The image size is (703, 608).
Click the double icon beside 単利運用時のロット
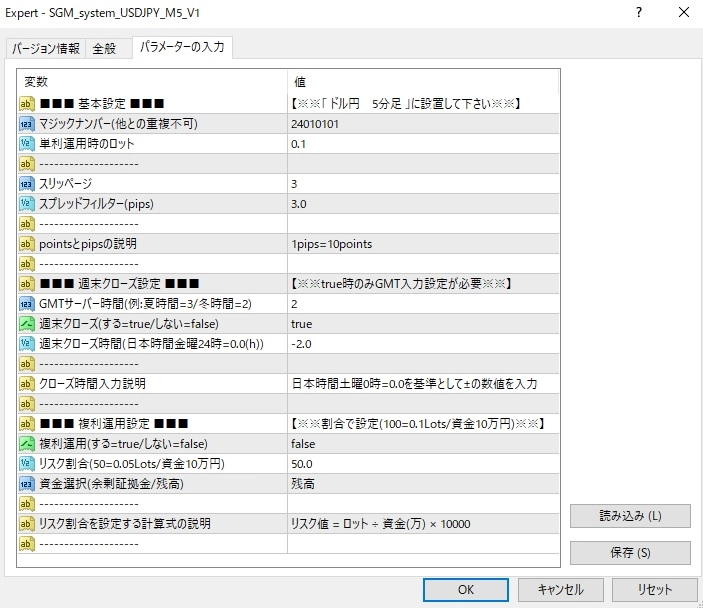click(x=26, y=144)
